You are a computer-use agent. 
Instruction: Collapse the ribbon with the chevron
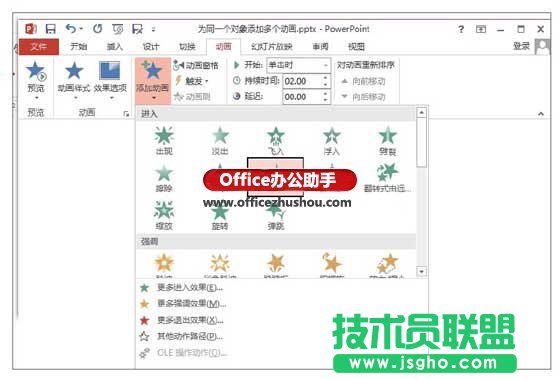pyautogui.click(x=541, y=114)
